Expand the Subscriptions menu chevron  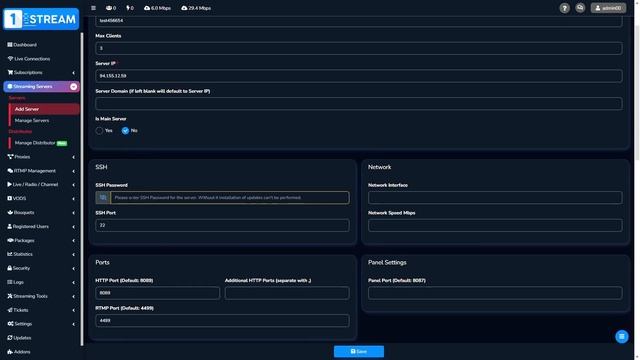pos(73,73)
